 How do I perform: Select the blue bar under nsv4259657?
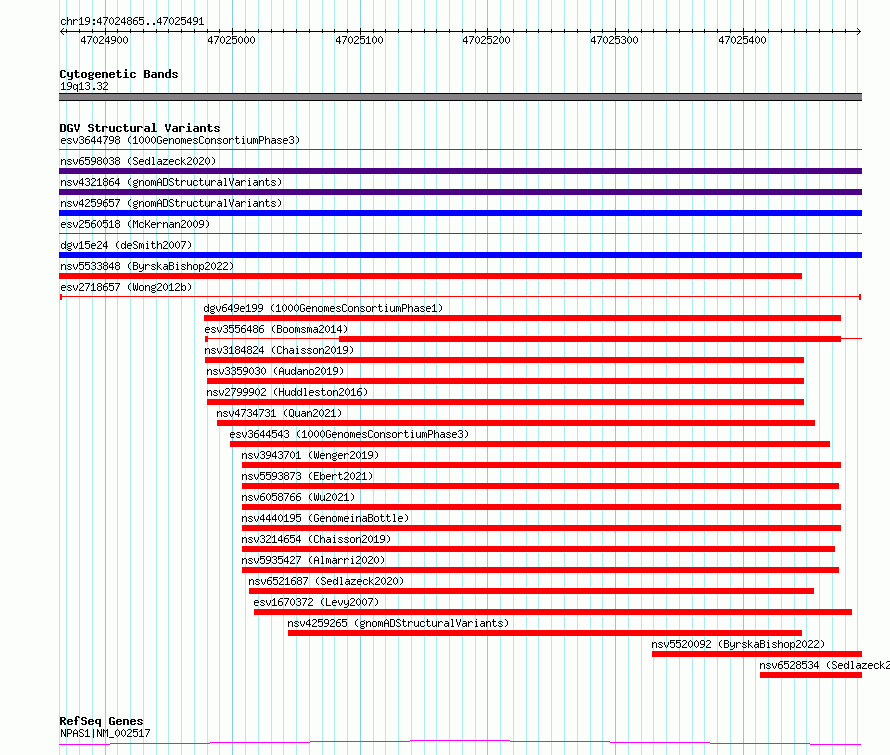click(x=460, y=213)
